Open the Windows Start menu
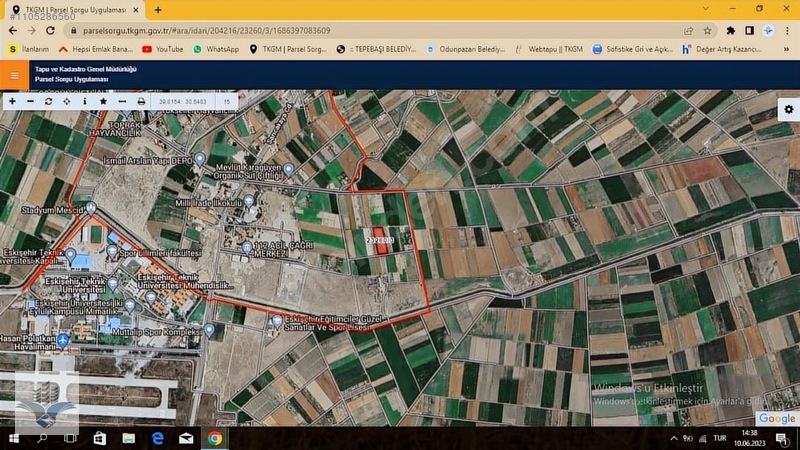800x450 pixels. tap(14, 438)
